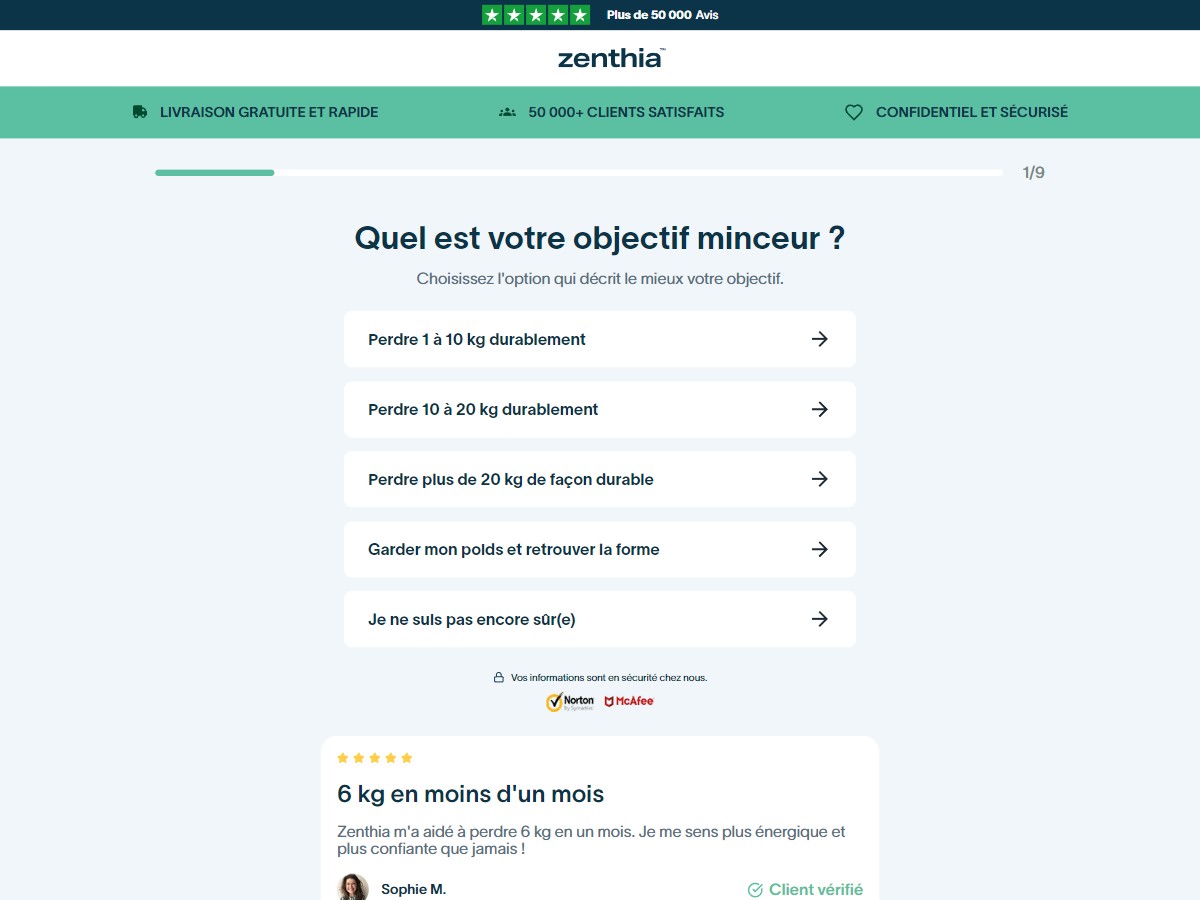The height and width of the screenshot is (900, 1200).
Task: Click reviewer name 'Sophie M.'
Action: point(413,889)
